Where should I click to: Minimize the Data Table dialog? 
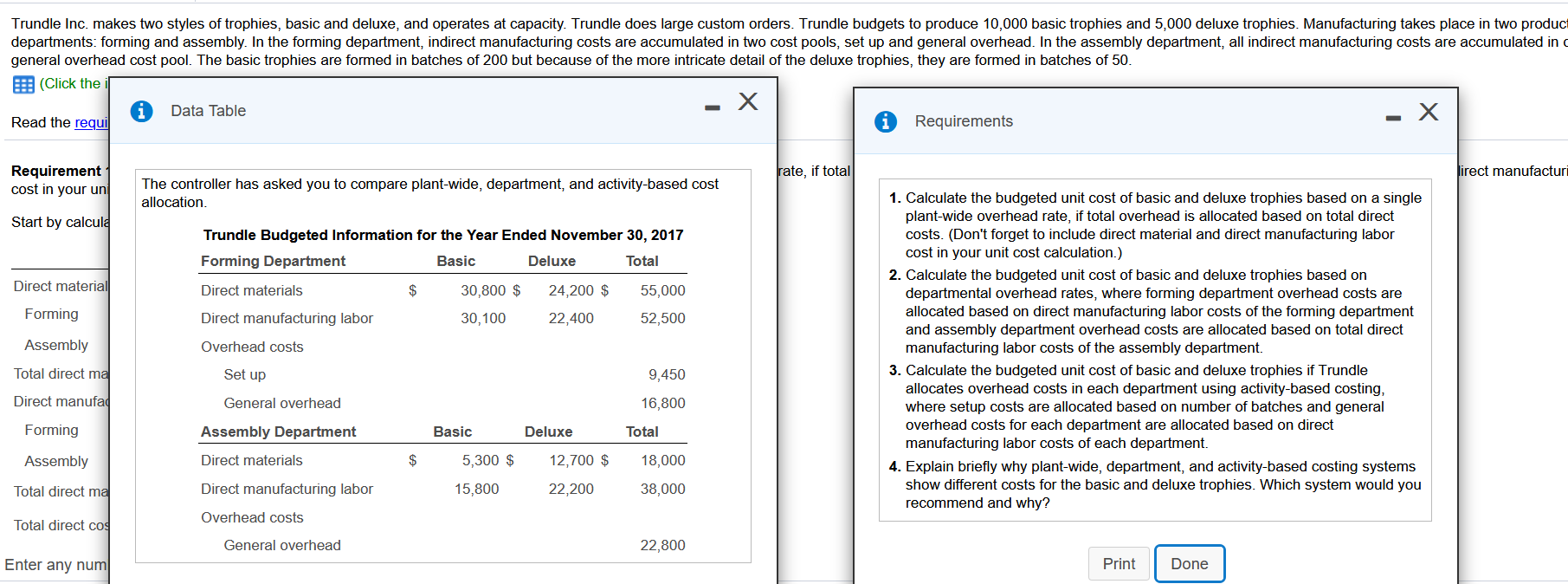pyautogui.click(x=712, y=108)
